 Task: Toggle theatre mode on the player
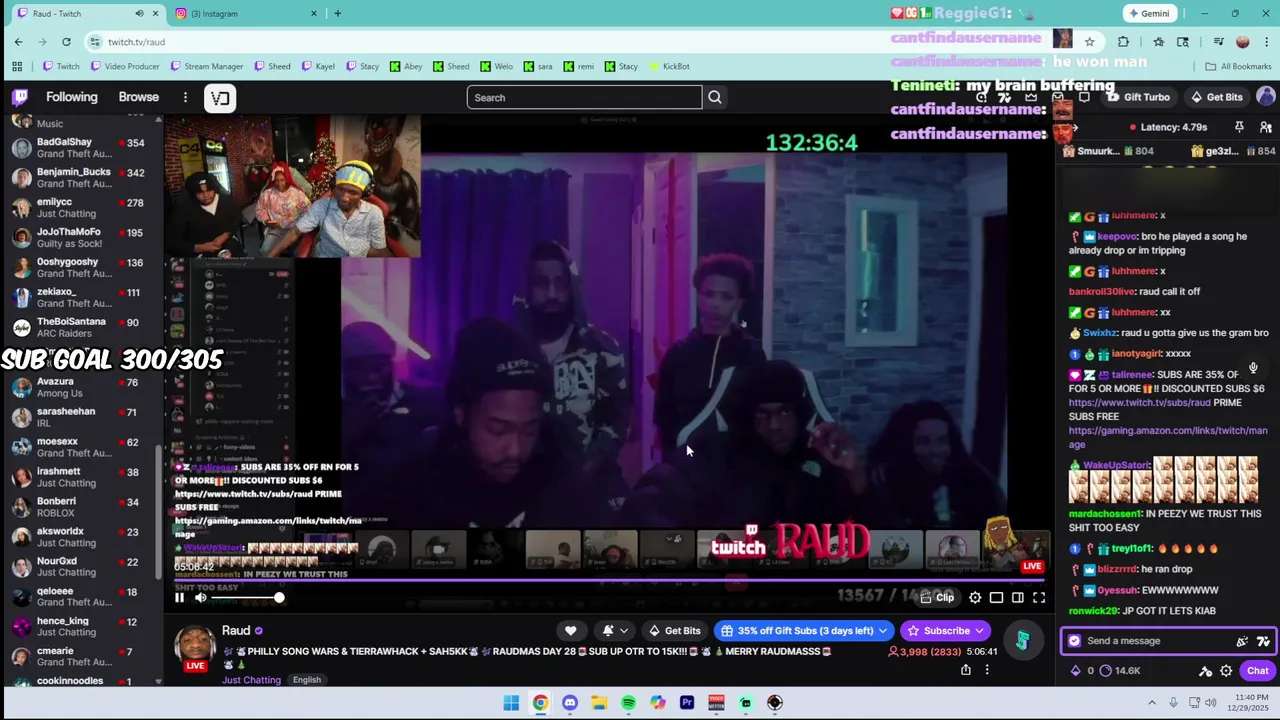tap(1017, 598)
